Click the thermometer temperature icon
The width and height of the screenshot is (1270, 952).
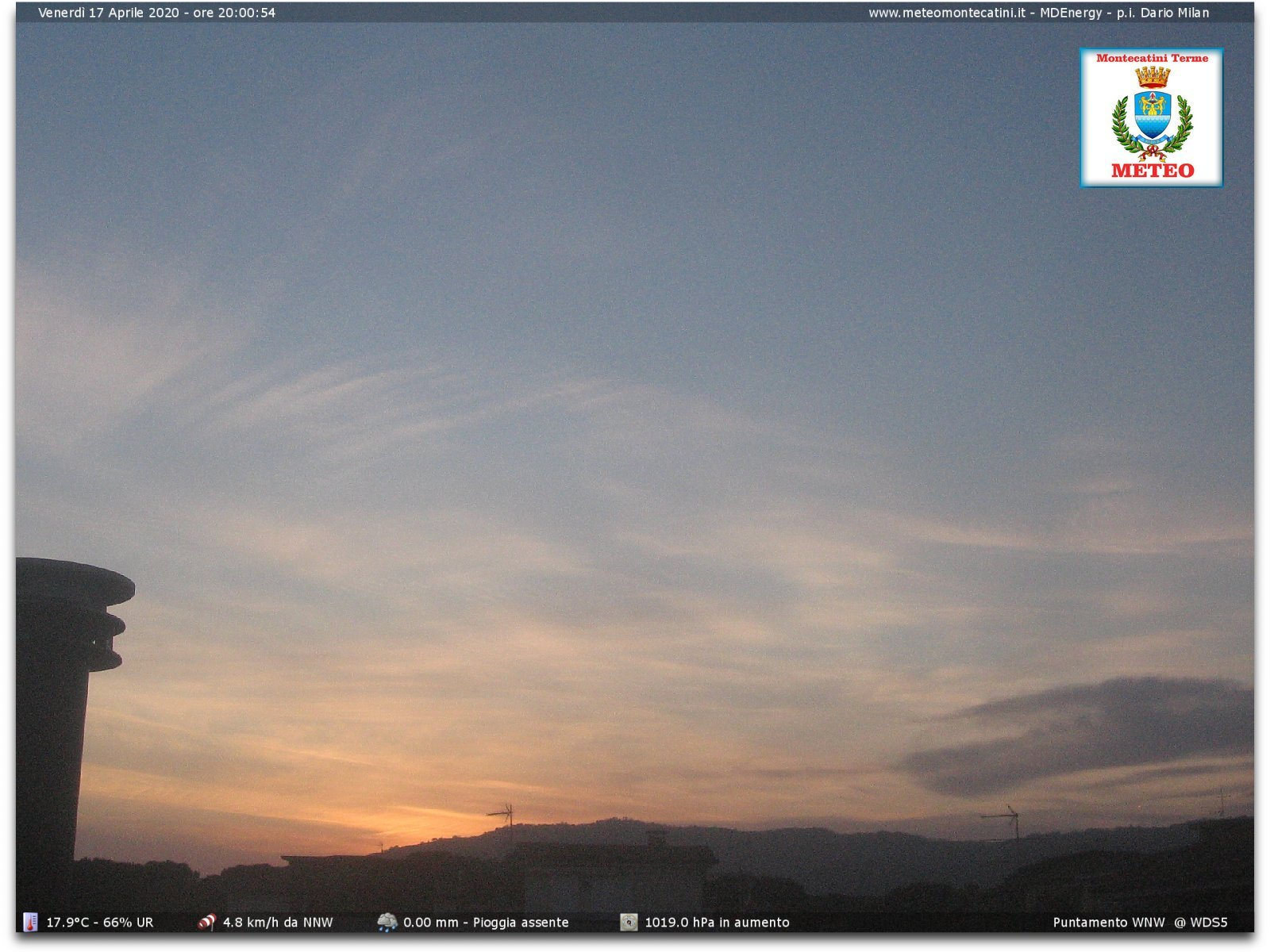[30, 922]
